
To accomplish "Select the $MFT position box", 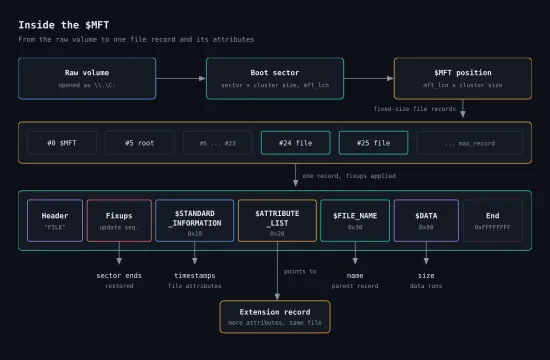I will point(463,79).
